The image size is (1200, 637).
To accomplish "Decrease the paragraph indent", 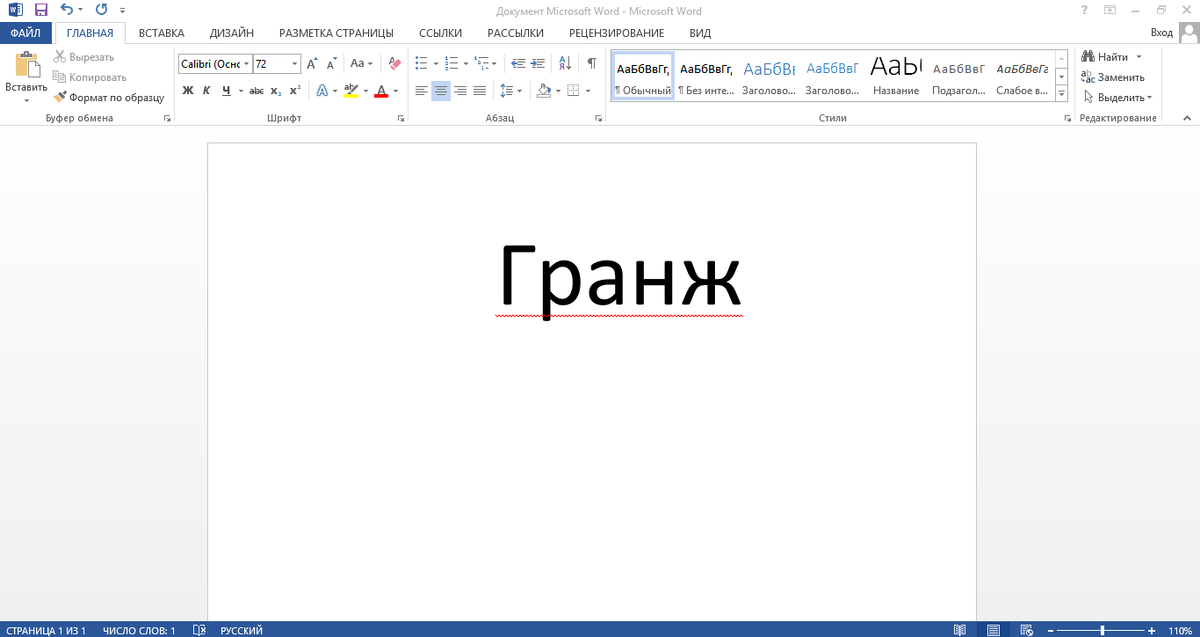I will point(518,64).
